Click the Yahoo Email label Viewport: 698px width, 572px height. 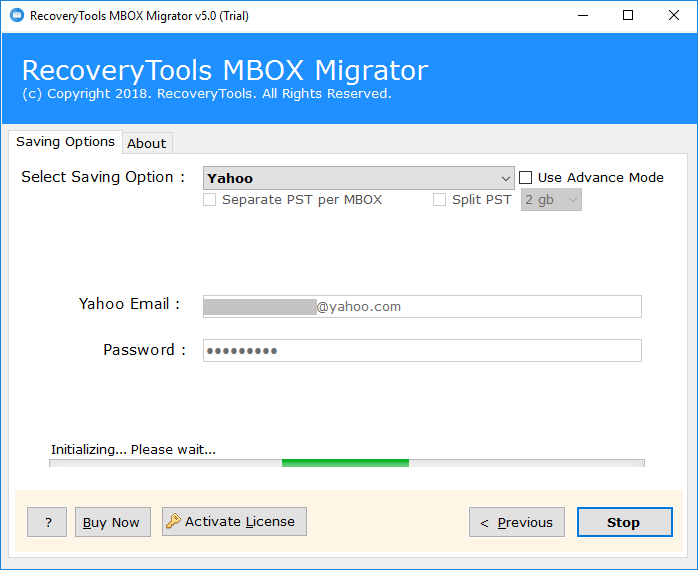(x=129, y=304)
